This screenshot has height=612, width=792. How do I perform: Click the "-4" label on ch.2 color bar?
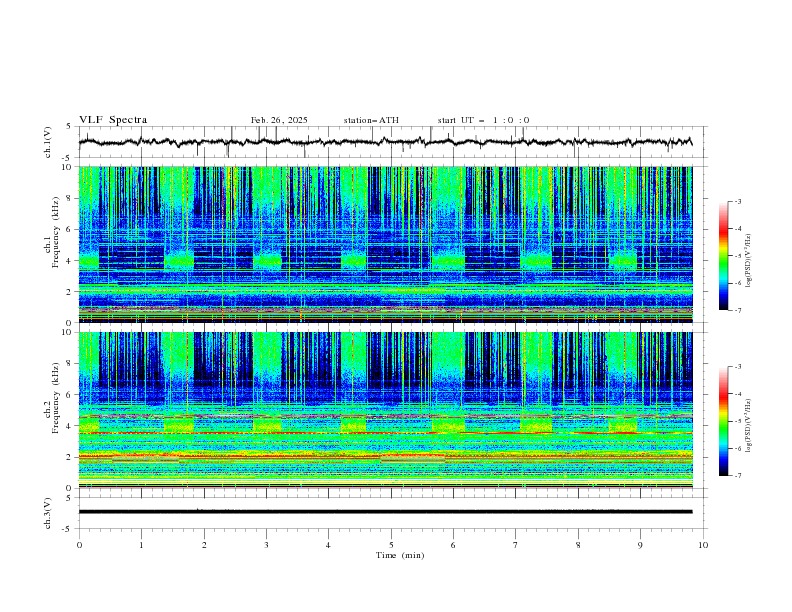coord(738,394)
